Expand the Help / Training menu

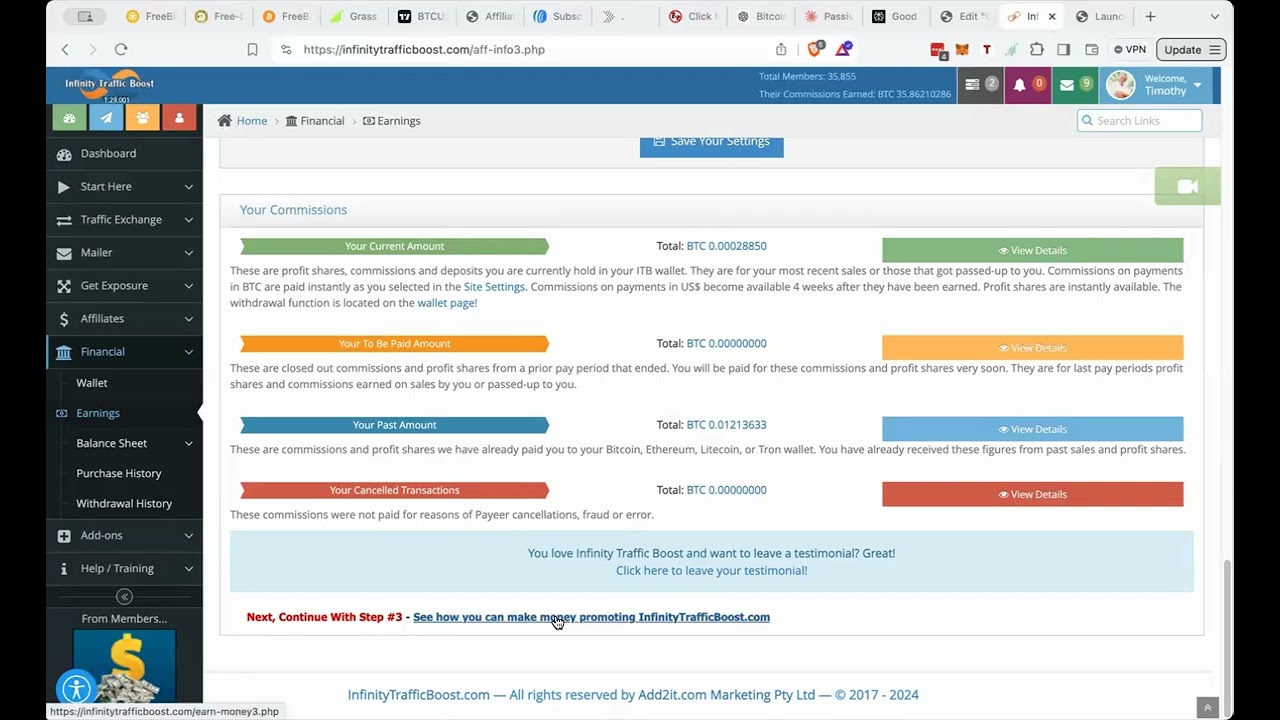(125, 569)
